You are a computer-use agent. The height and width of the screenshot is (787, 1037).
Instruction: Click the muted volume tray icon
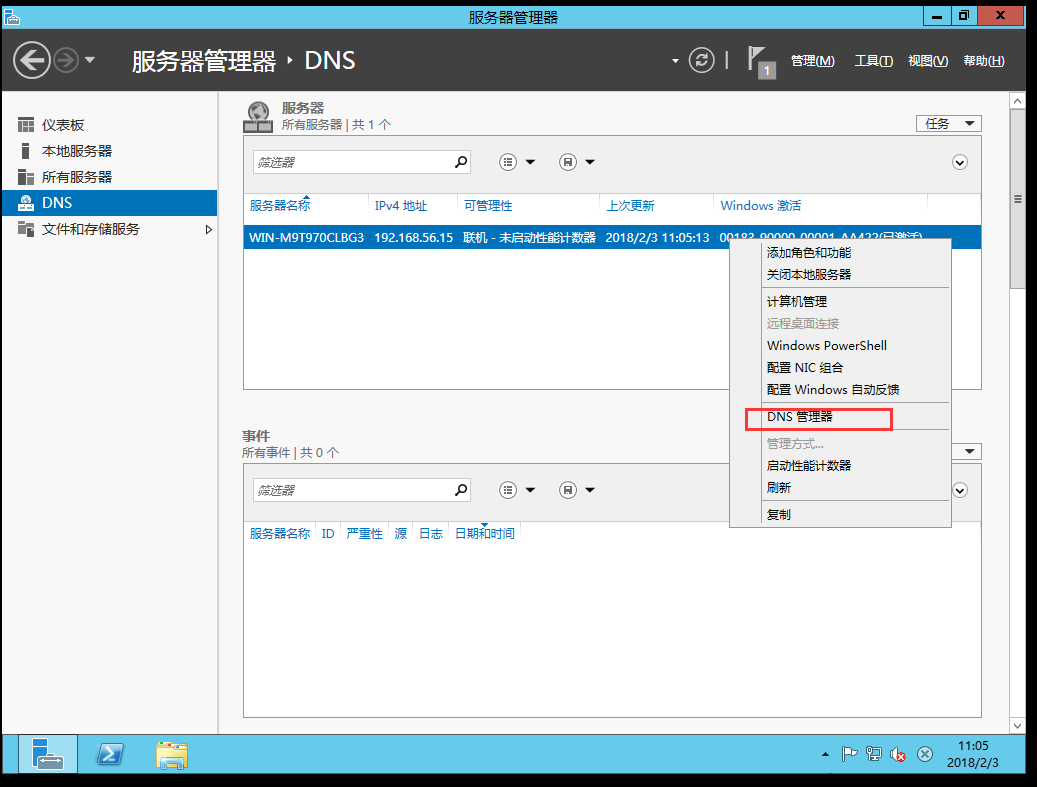point(898,754)
